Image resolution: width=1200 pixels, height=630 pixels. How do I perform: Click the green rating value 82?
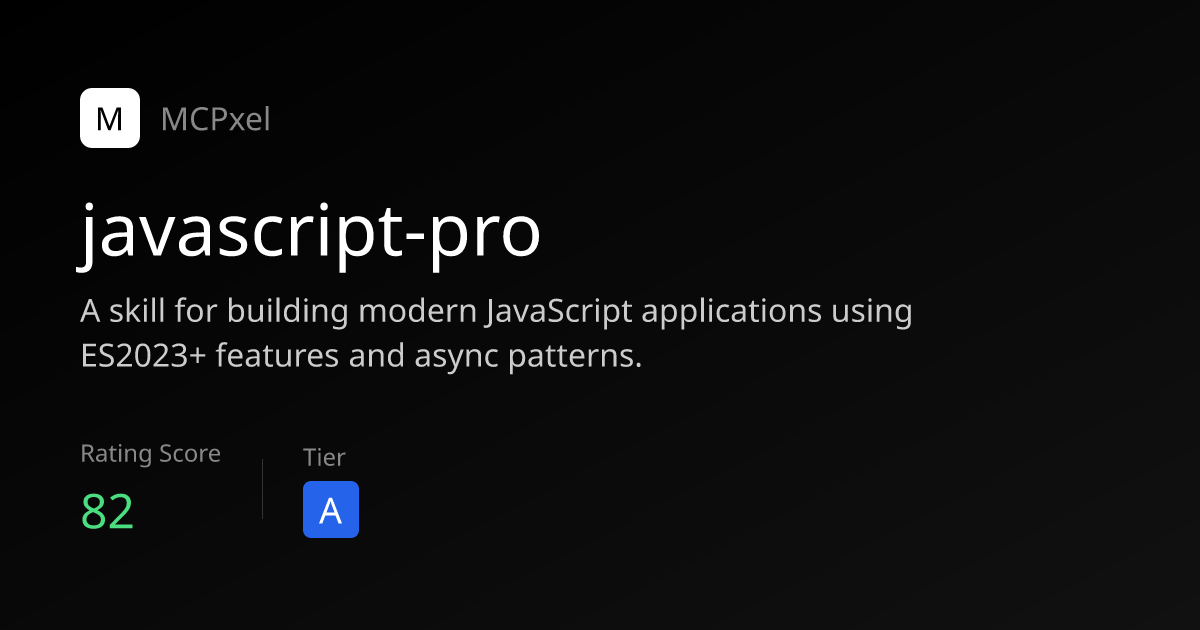107,512
